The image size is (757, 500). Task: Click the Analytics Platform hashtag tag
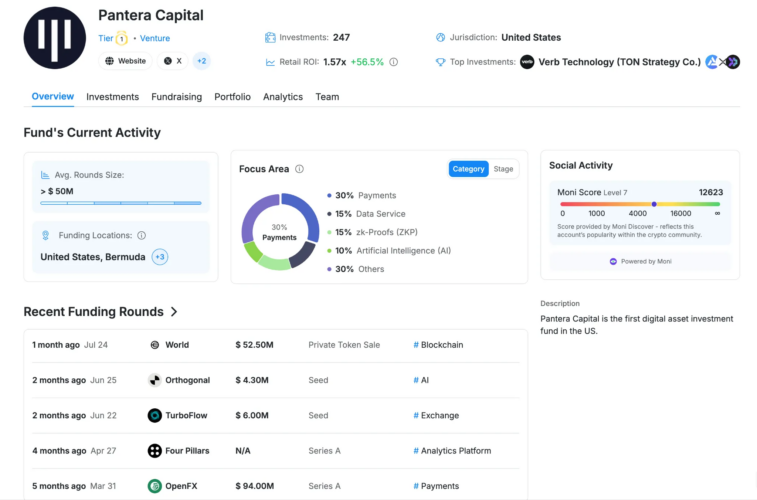452,450
